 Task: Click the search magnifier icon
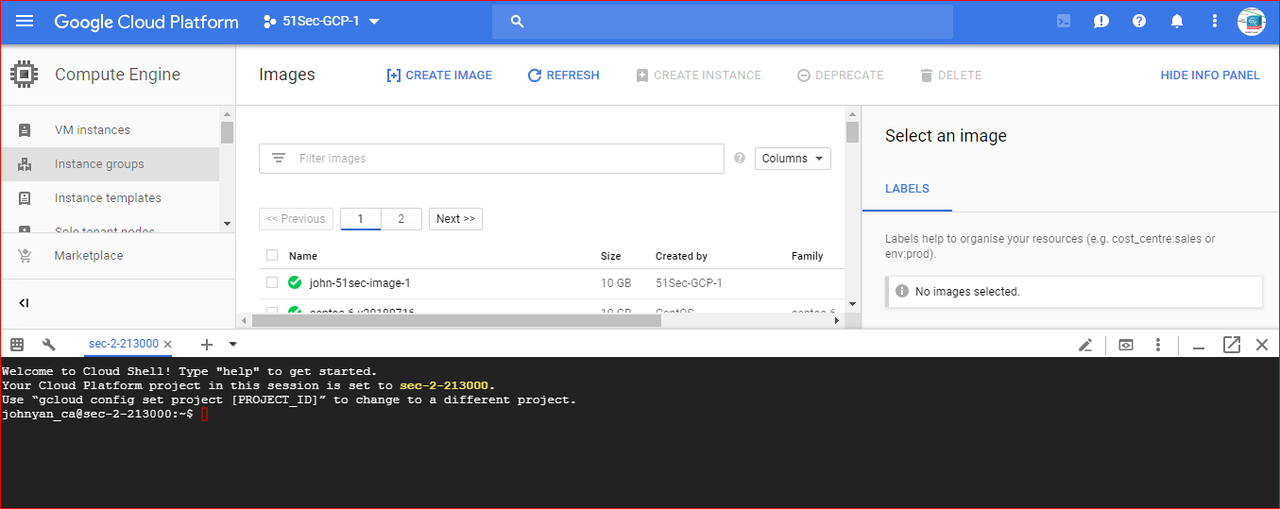pos(517,21)
